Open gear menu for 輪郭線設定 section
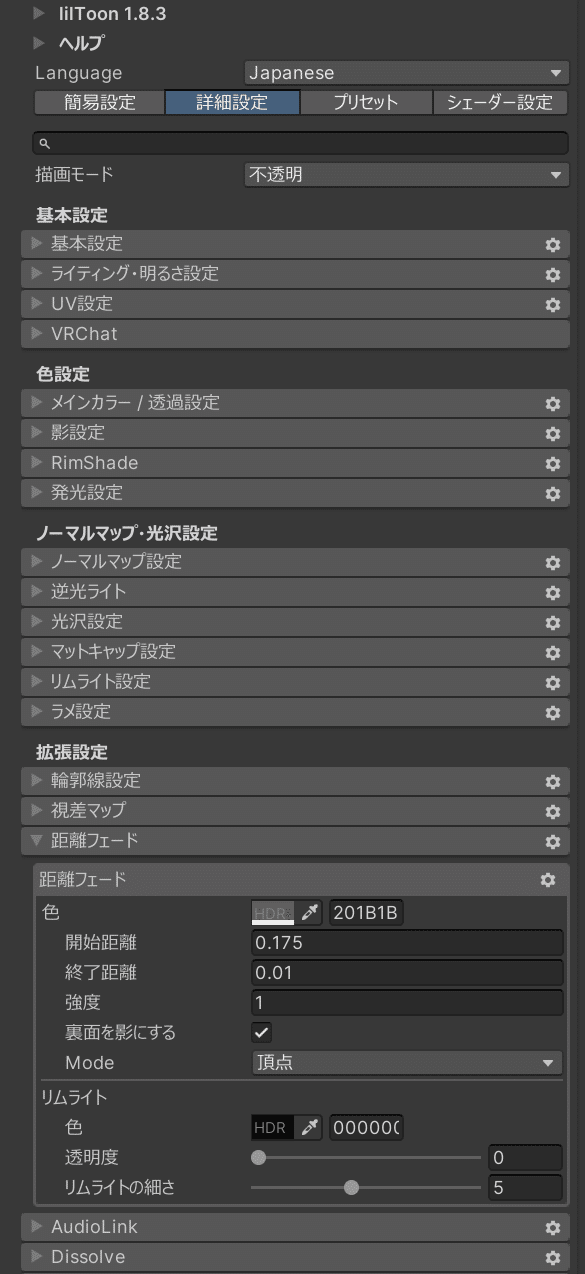 tap(552, 781)
